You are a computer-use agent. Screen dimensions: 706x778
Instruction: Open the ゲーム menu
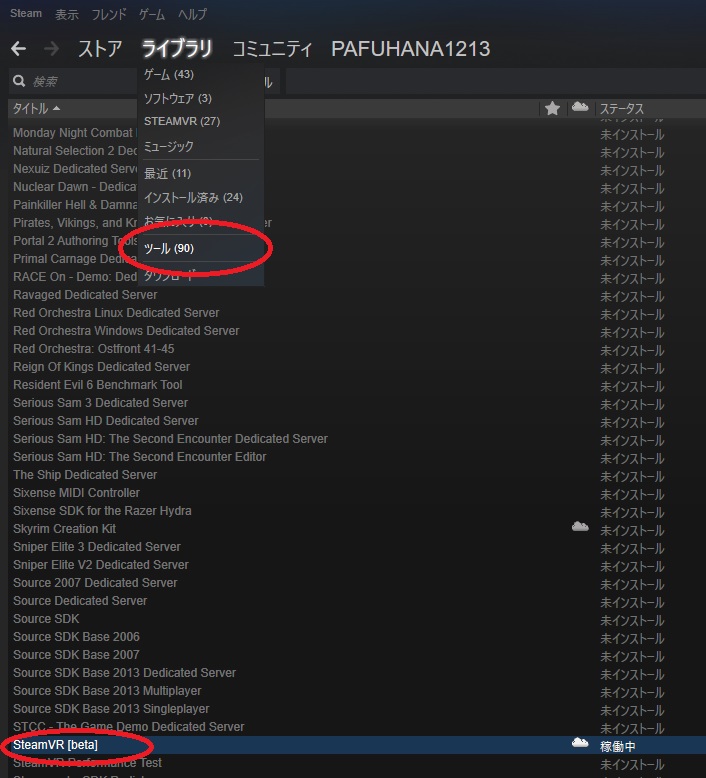pos(151,14)
